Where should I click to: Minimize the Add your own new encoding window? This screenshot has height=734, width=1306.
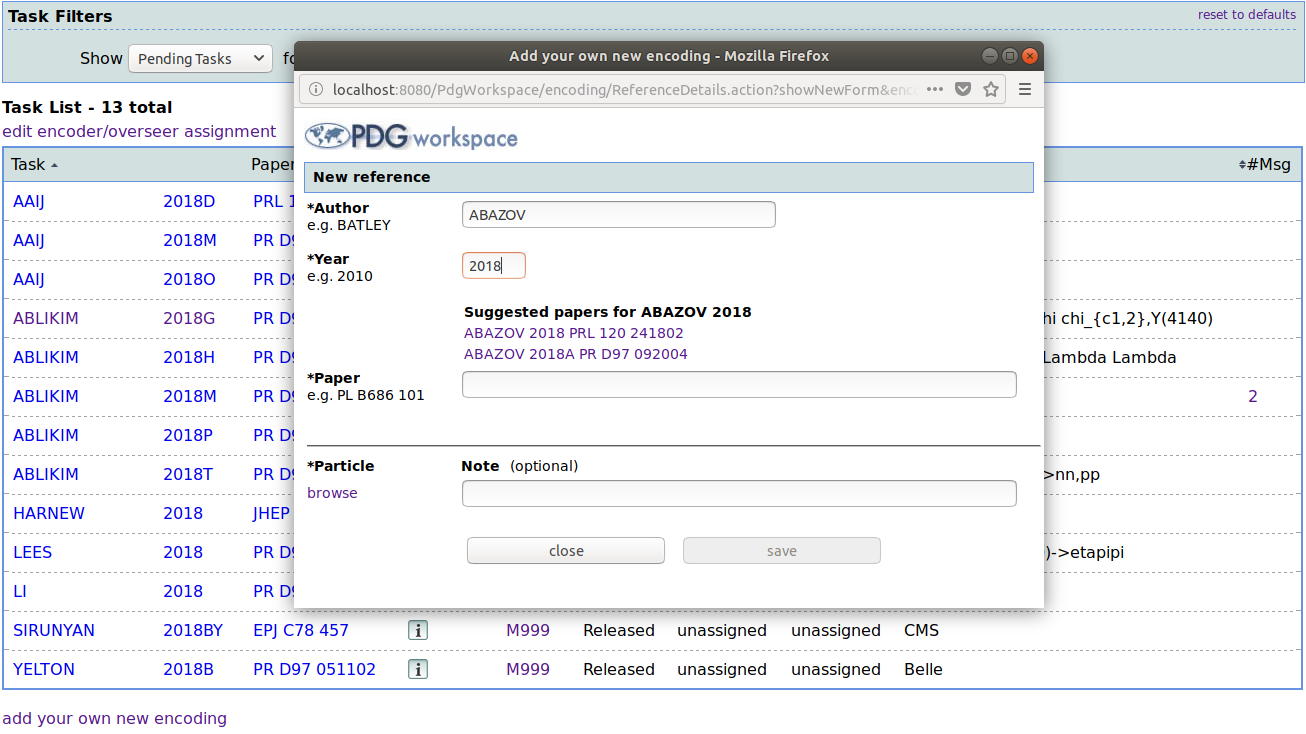989,56
